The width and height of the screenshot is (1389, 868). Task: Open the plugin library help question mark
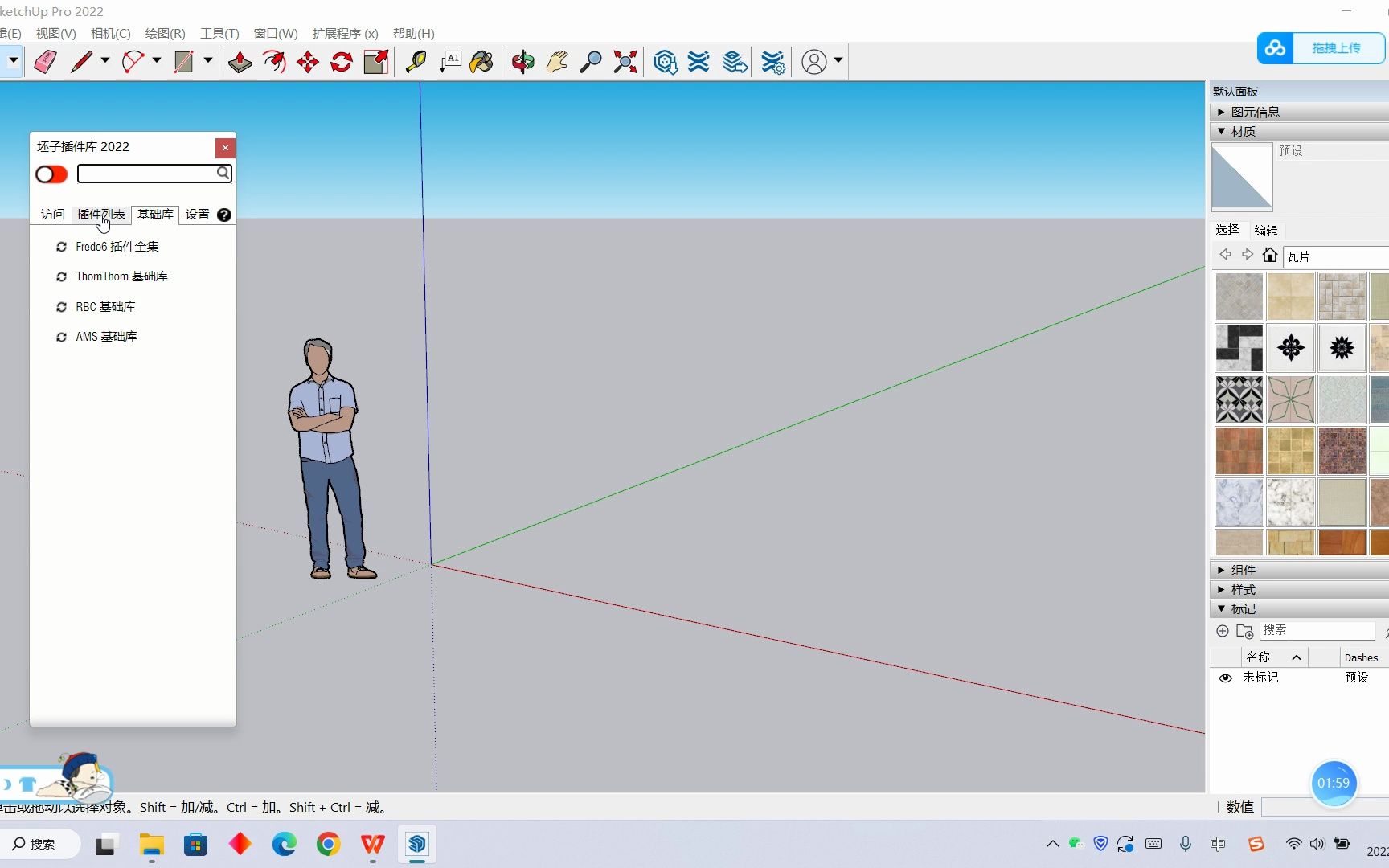pyautogui.click(x=224, y=215)
